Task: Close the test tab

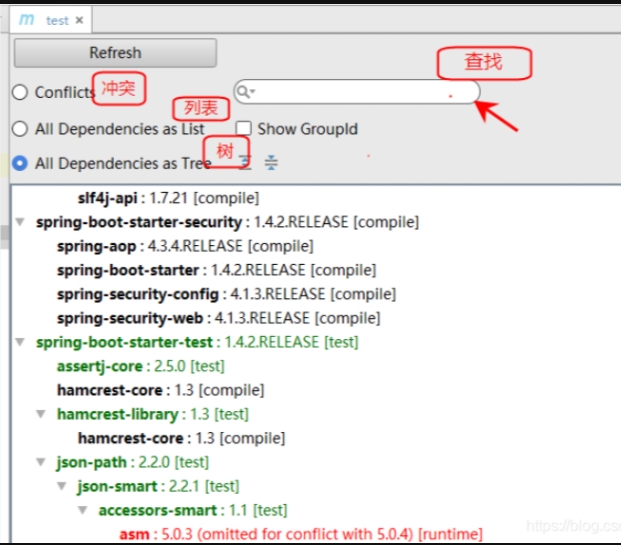Action: pyautogui.click(x=79, y=20)
